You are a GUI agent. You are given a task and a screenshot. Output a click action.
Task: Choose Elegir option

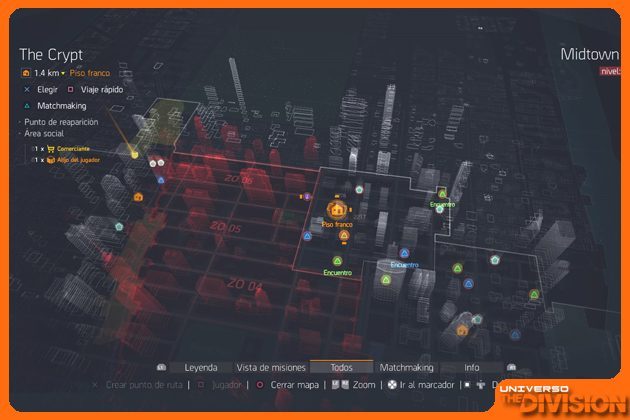47,90
